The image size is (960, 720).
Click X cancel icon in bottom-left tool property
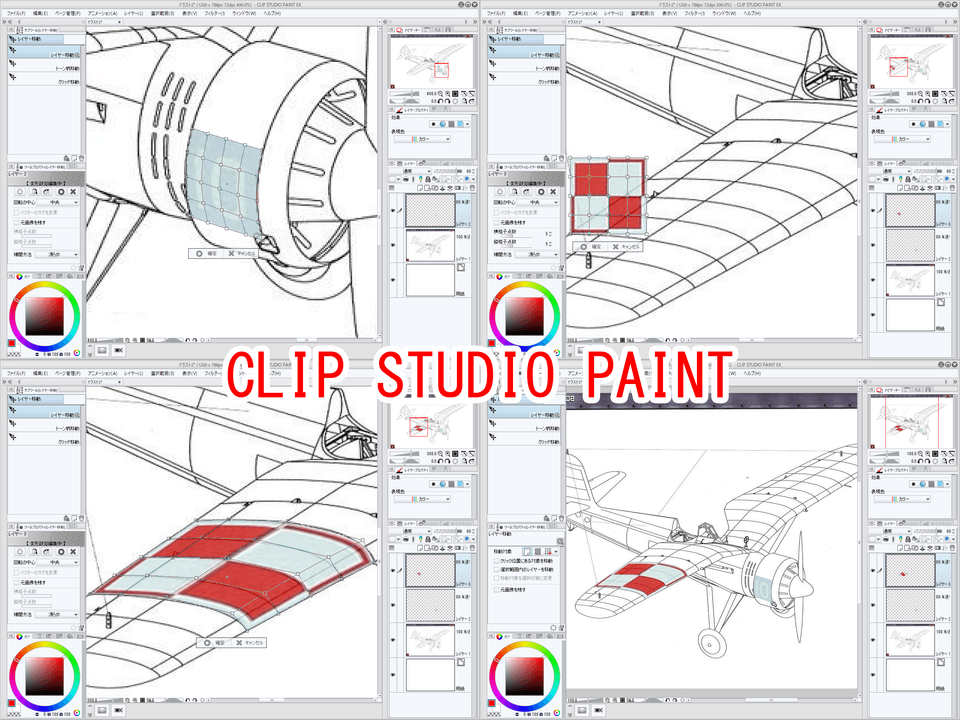73,552
